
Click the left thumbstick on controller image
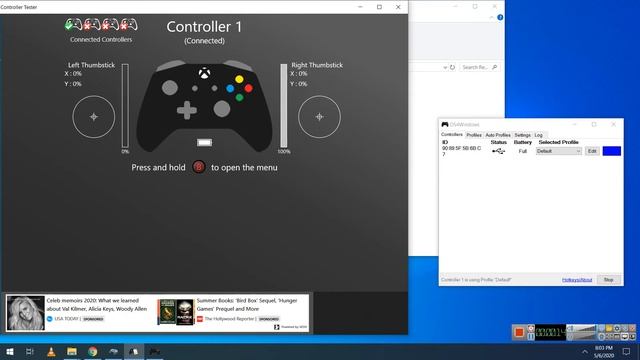[x=170, y=88]
